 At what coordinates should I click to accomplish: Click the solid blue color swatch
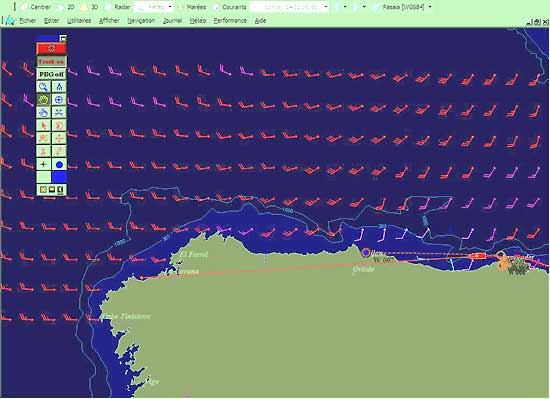coord(59,177)
